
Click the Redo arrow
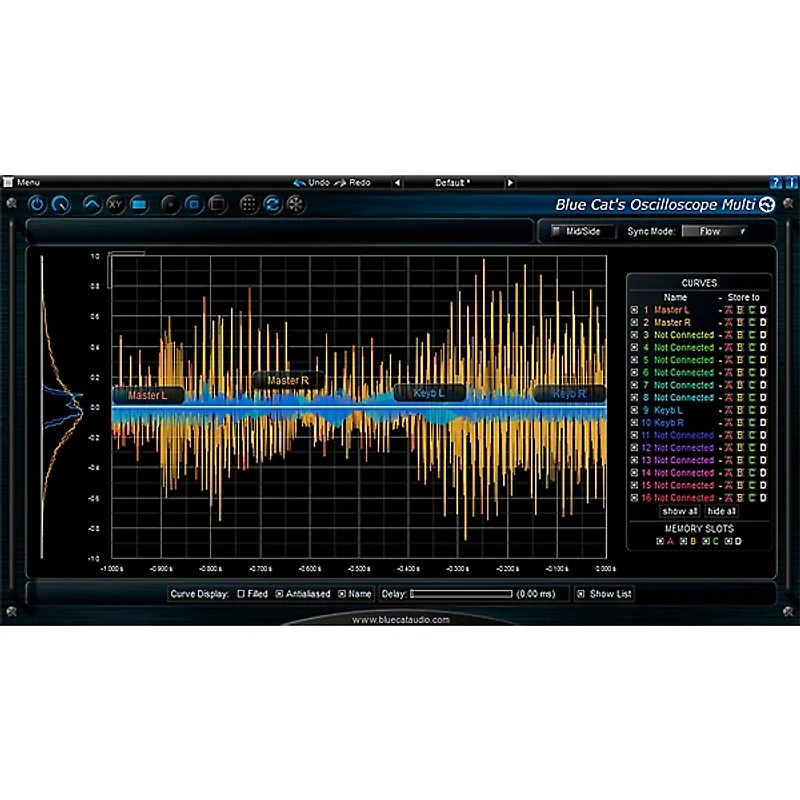[x=341, y=183]
